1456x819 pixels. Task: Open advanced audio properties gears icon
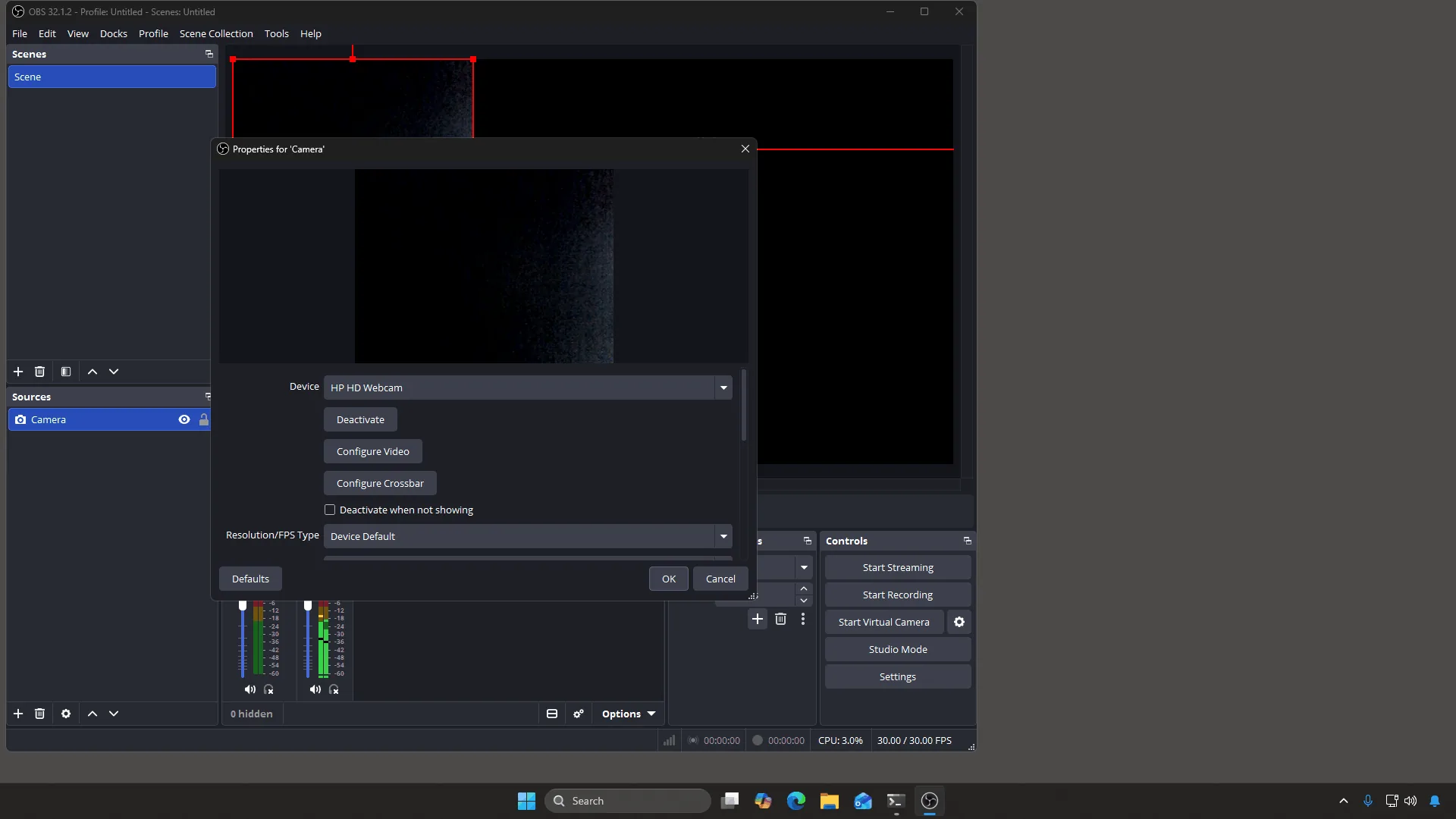click(579, 714)
